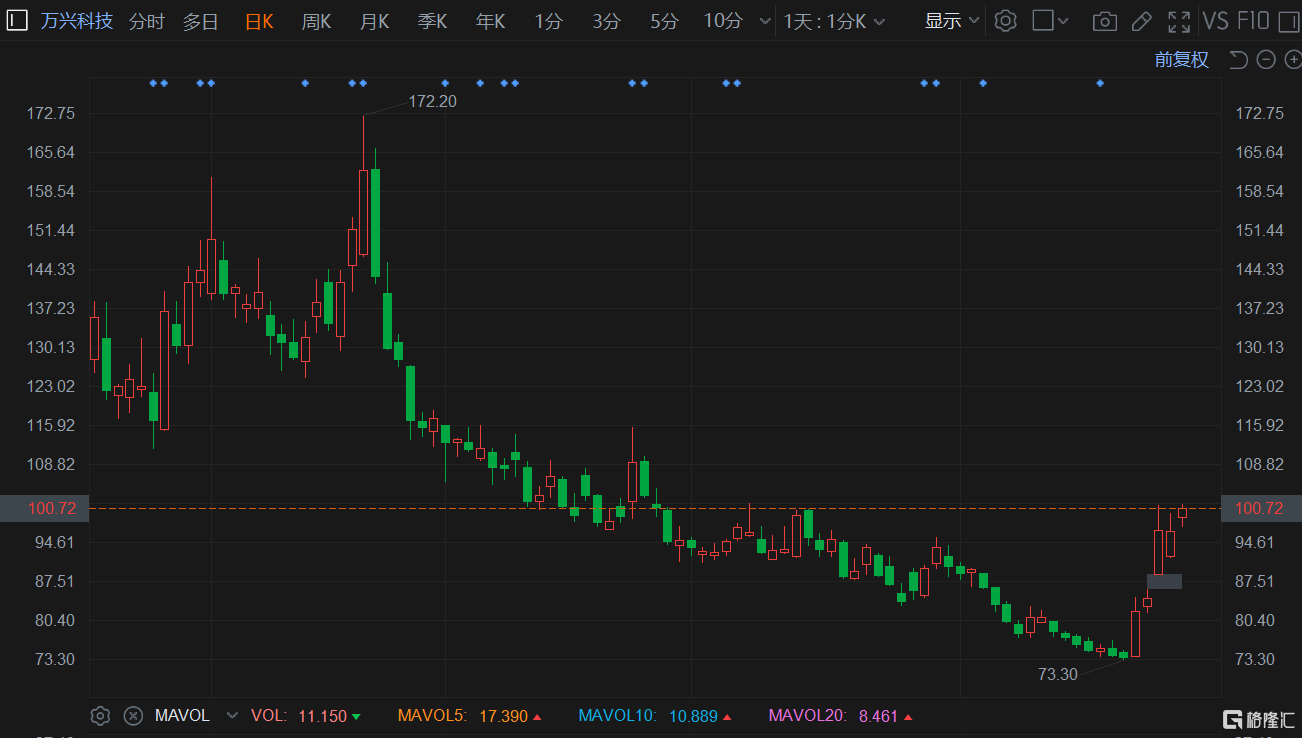The image size is (1302, 738).
Task: Click the VS compare button
Action: pyautogui.click(x=1215, y=21)
